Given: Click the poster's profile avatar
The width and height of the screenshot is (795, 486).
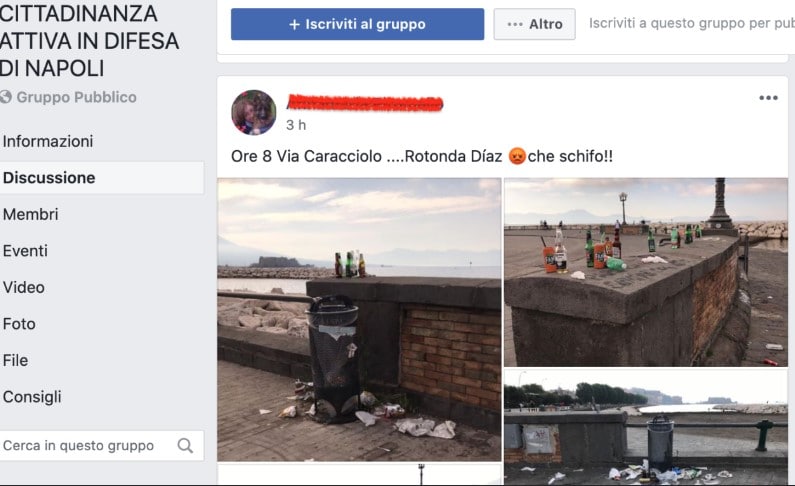Looking at the screenshot, I should 254,113.
